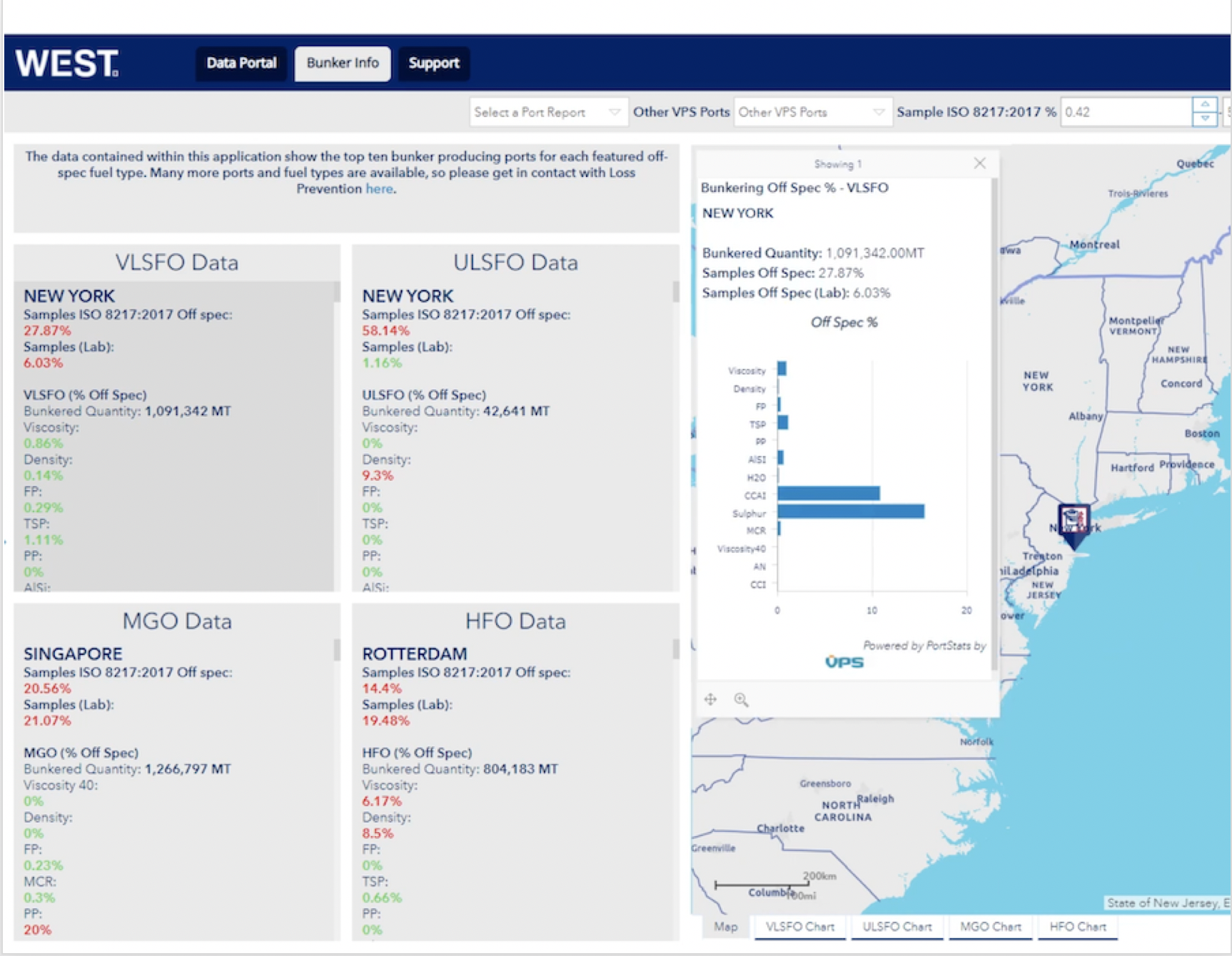Click Bunkered Quantity 1,091,342 MT in VLSFO panel
Image resolution: width=1232 pixels, height=956 pixels.
(x=127, y=411)
